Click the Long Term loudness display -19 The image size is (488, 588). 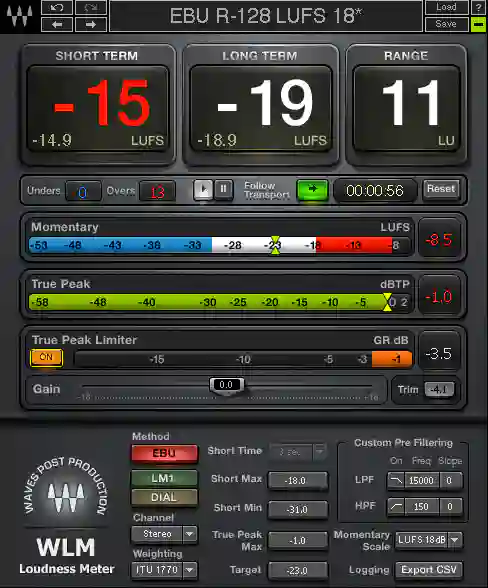point(261,109)
